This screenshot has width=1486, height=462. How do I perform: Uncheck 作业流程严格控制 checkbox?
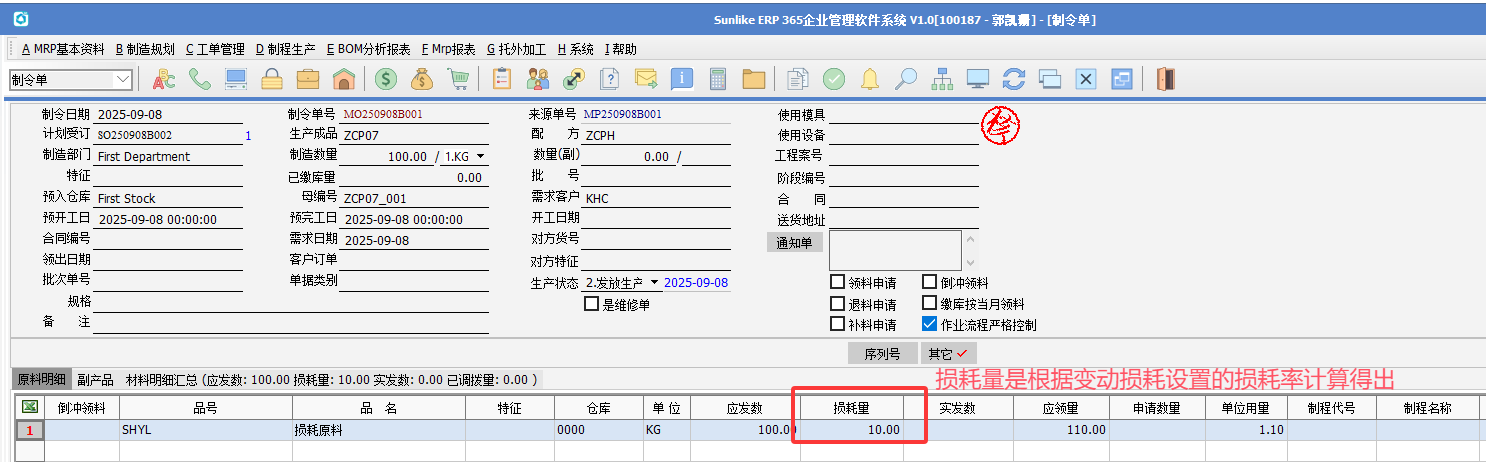(x=930, y=324)
